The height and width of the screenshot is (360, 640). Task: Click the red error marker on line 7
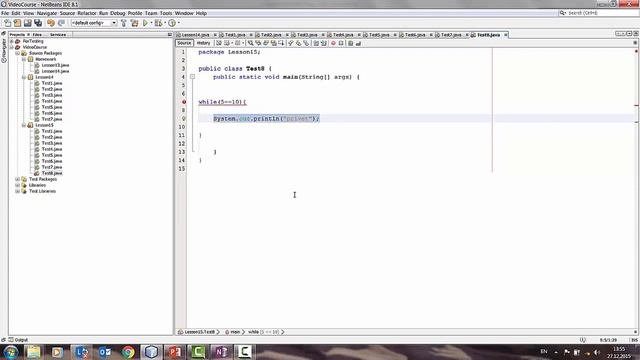tap(184, 102)
